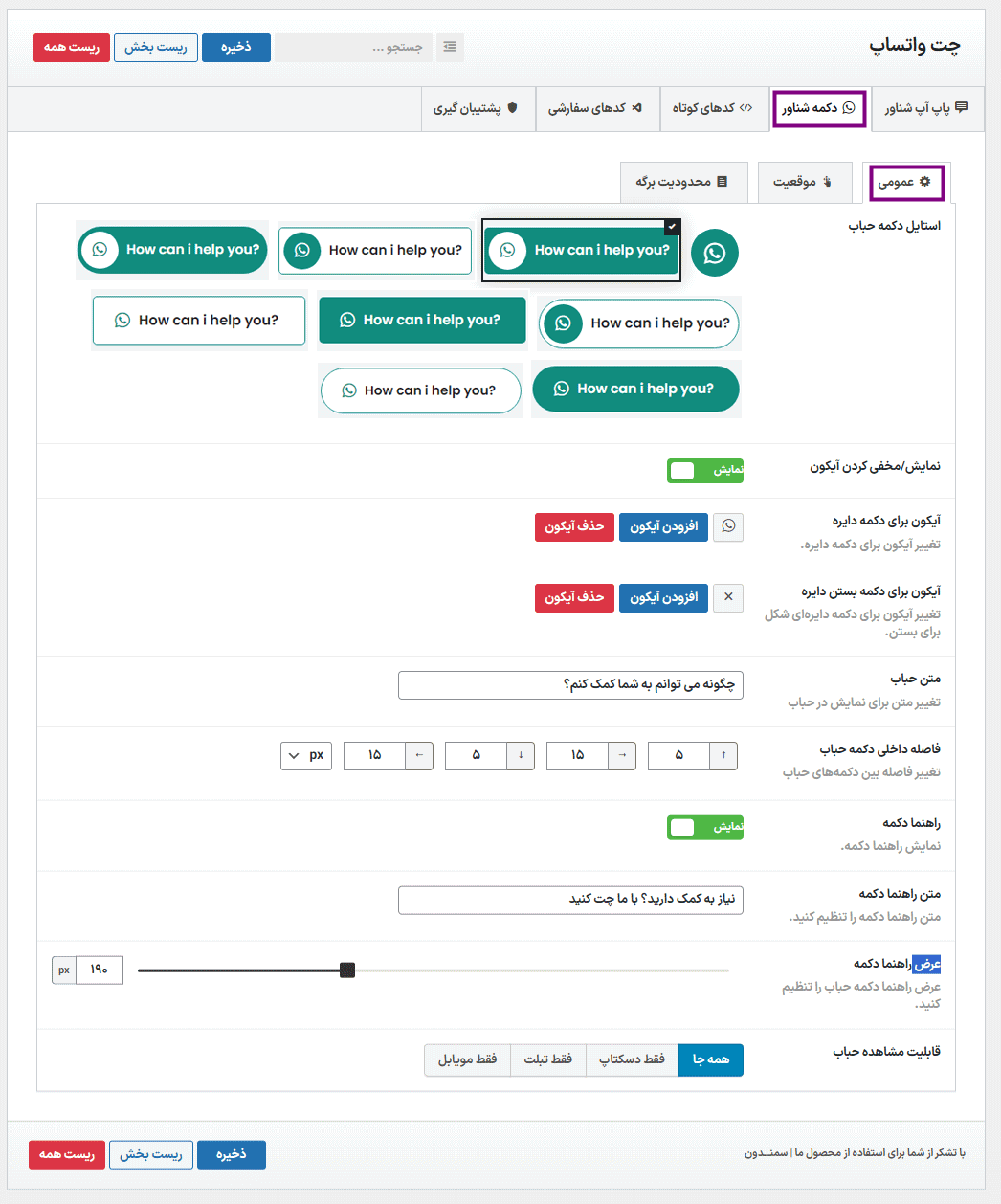1001x1204 pixels.
Task: Click the right arrow padding icon
Action: click(622, 755)
